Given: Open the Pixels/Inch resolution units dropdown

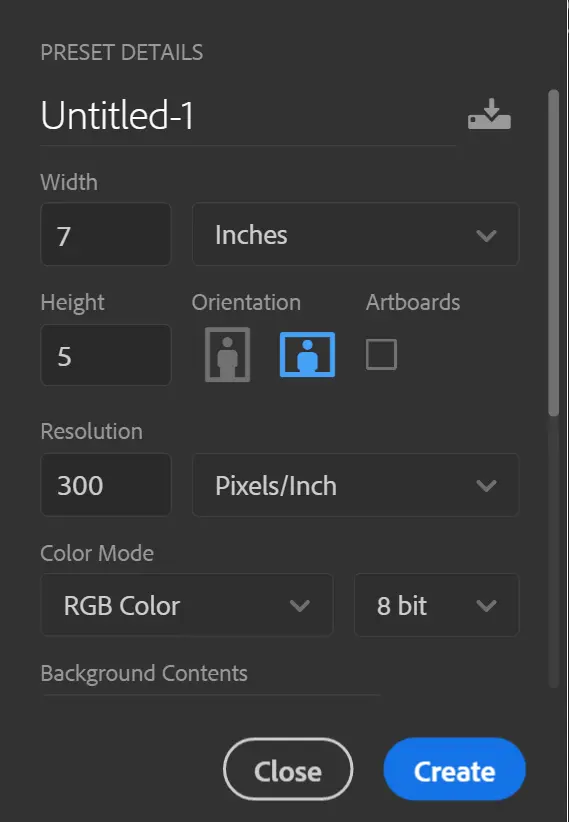Looking at the screenshot, I should pyautogui.click(x=356, y=485).
